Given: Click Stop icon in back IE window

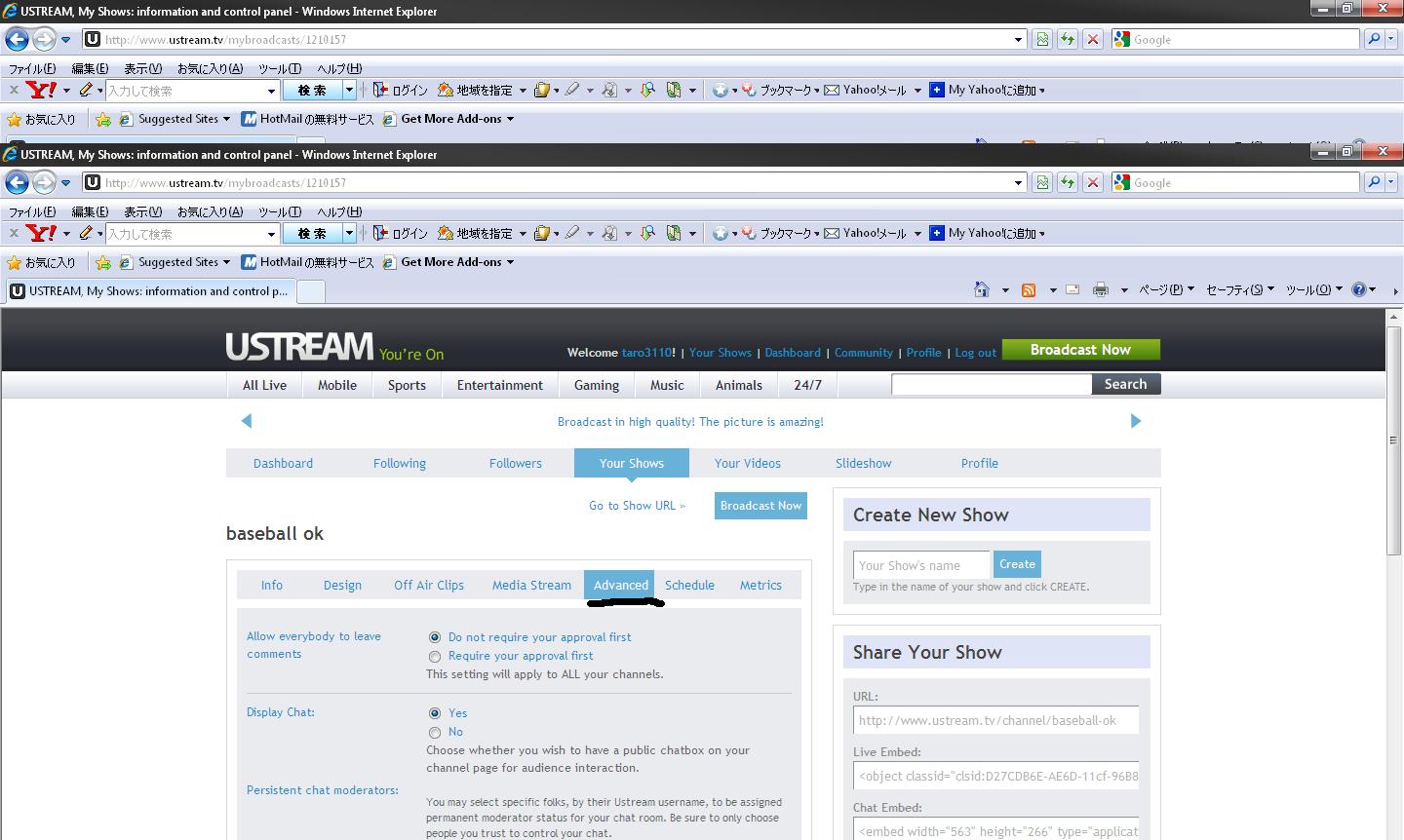Looking at the screenshot, I should (1093, 40).
